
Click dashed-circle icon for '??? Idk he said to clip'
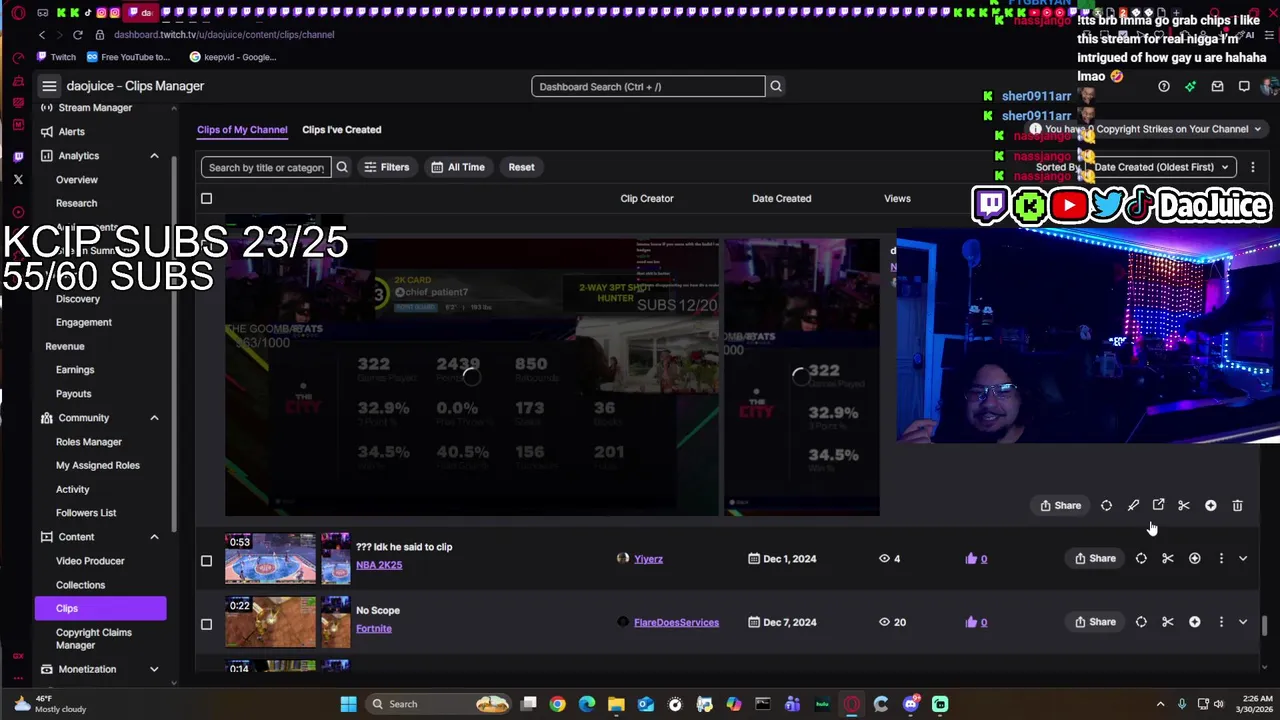tap(1141, 559)
